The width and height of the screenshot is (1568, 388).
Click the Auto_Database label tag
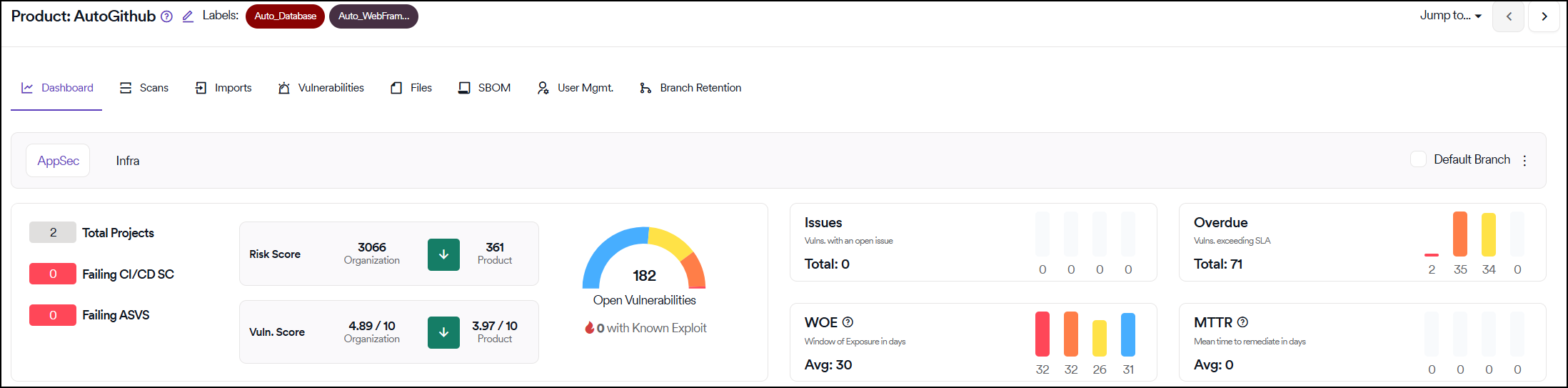(x=285, y=16)
